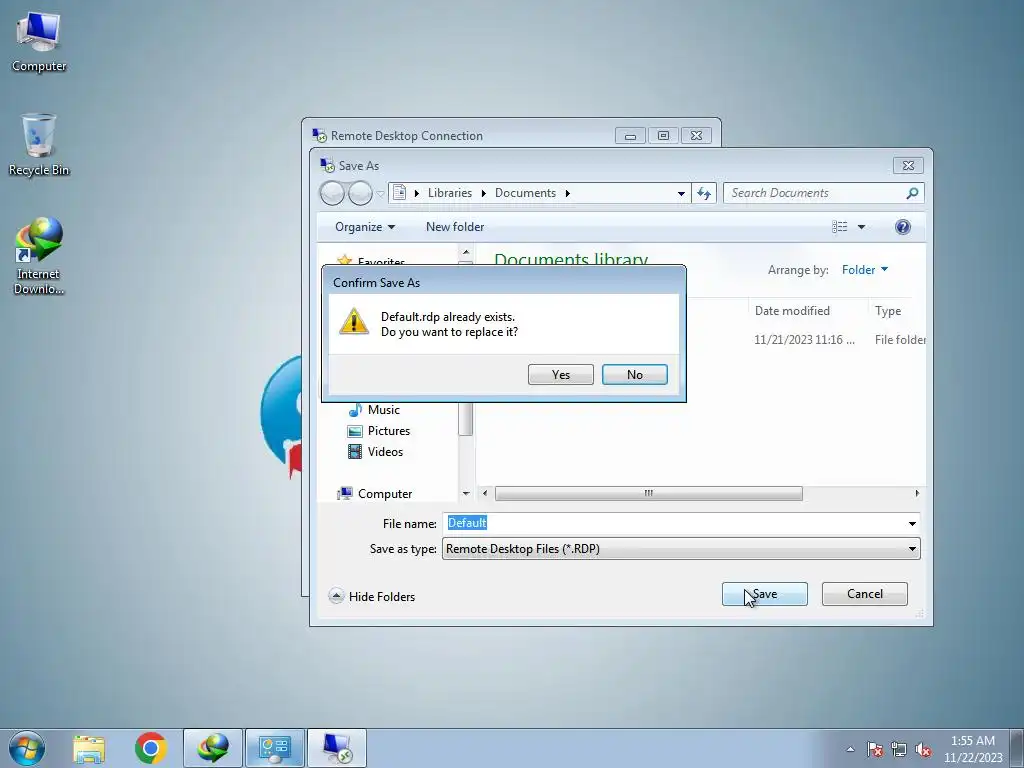The width and height of the screenshot is (1024, 768).
Task: Click the search magnifier icon
Action: click(x=912, y=193)
